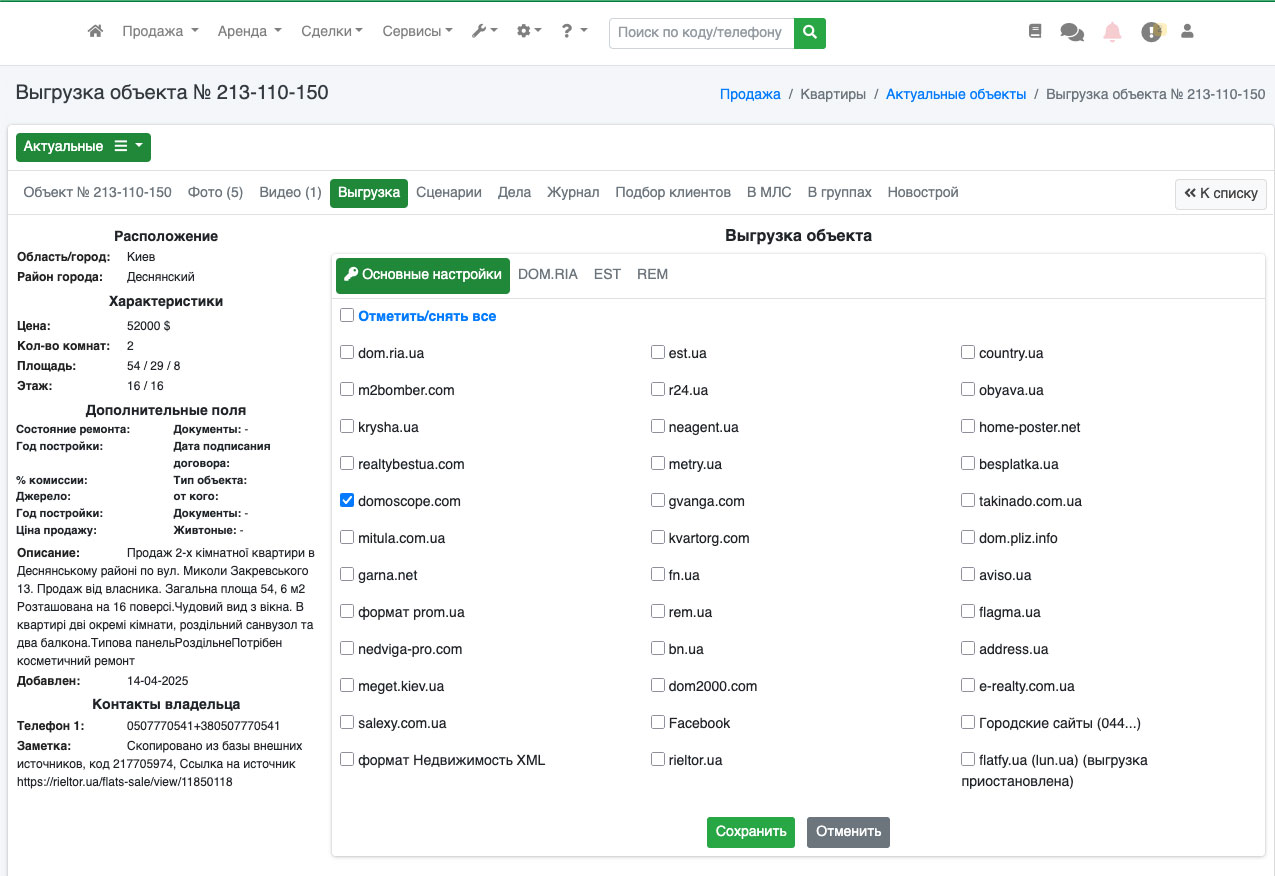Uncheck the domoscope.com checkbox
1275x876 pixels.
pyautogui.click(x=347, y=500)
